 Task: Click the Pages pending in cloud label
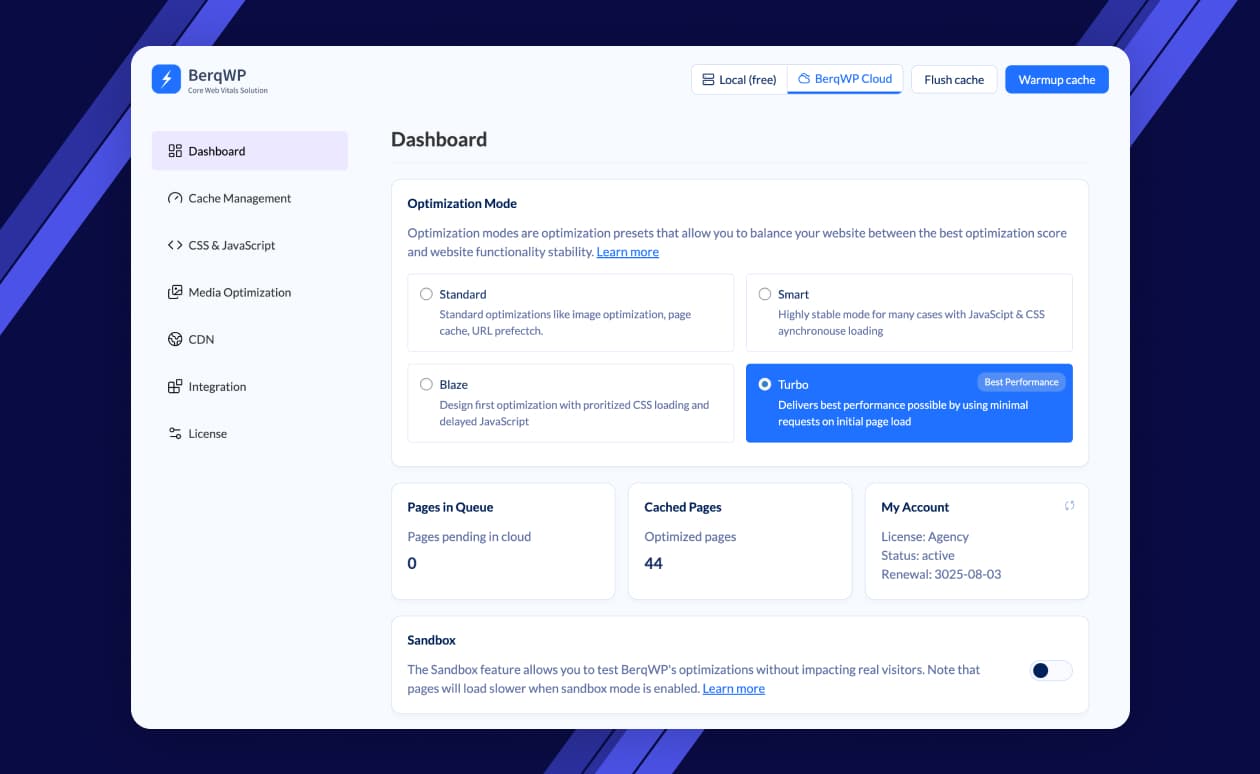[469, 536]
